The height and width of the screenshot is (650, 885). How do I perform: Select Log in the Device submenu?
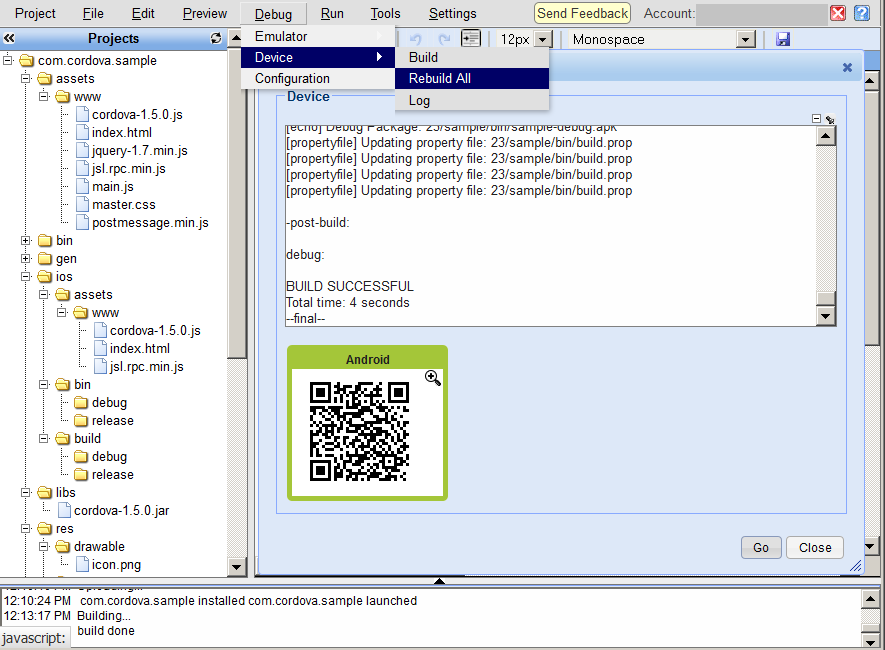[472, 100]
